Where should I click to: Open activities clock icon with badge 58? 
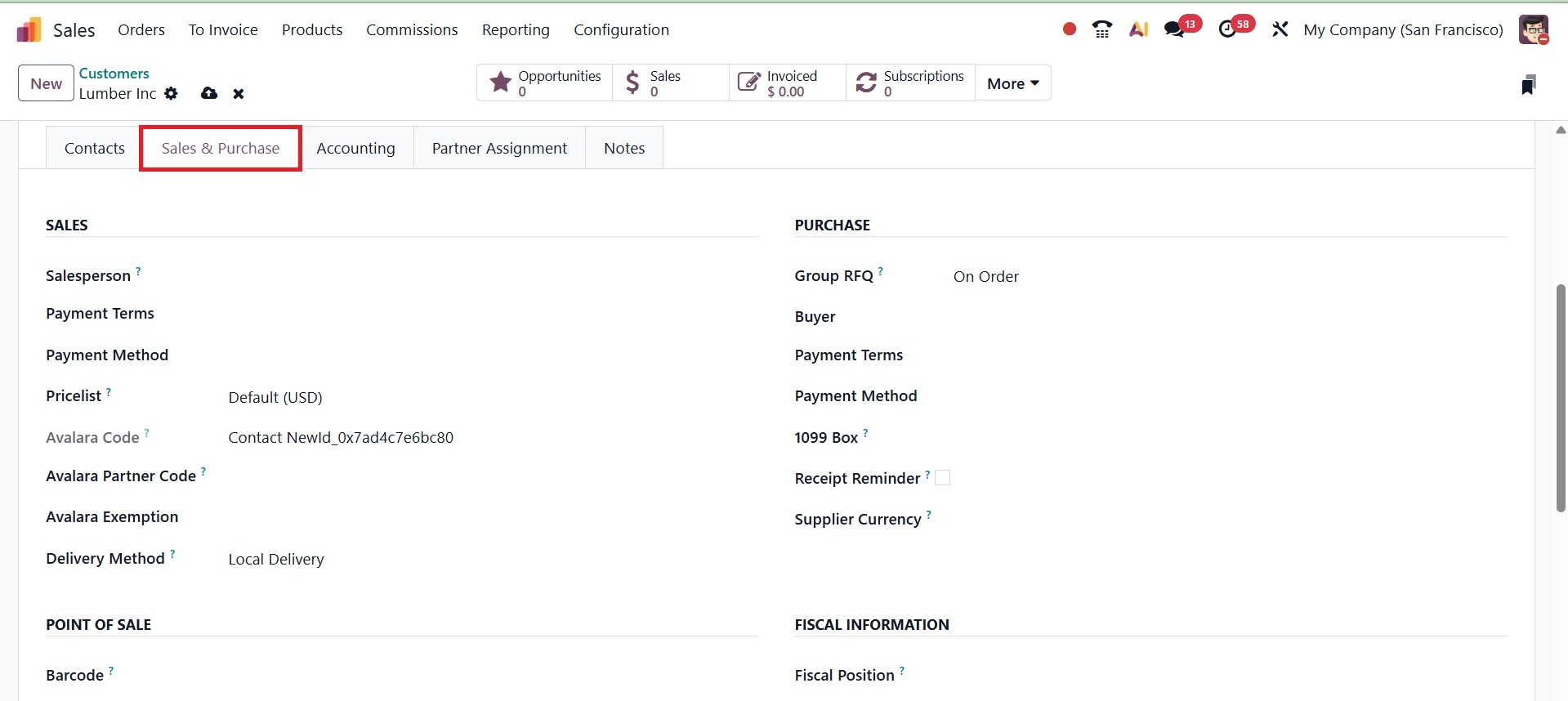(1227, 29)
